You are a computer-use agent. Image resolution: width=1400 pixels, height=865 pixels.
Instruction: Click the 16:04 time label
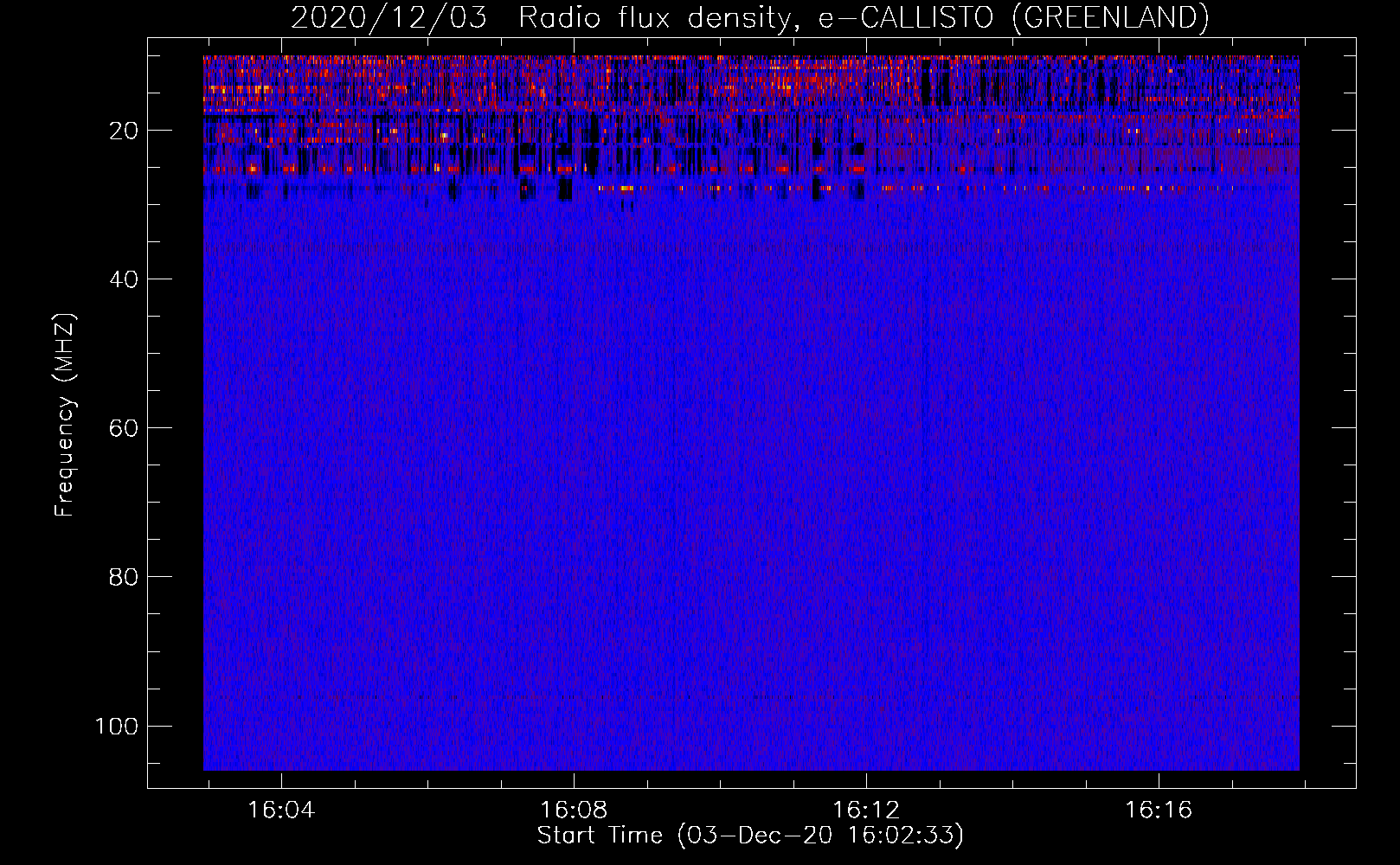(x=281, y=811)
